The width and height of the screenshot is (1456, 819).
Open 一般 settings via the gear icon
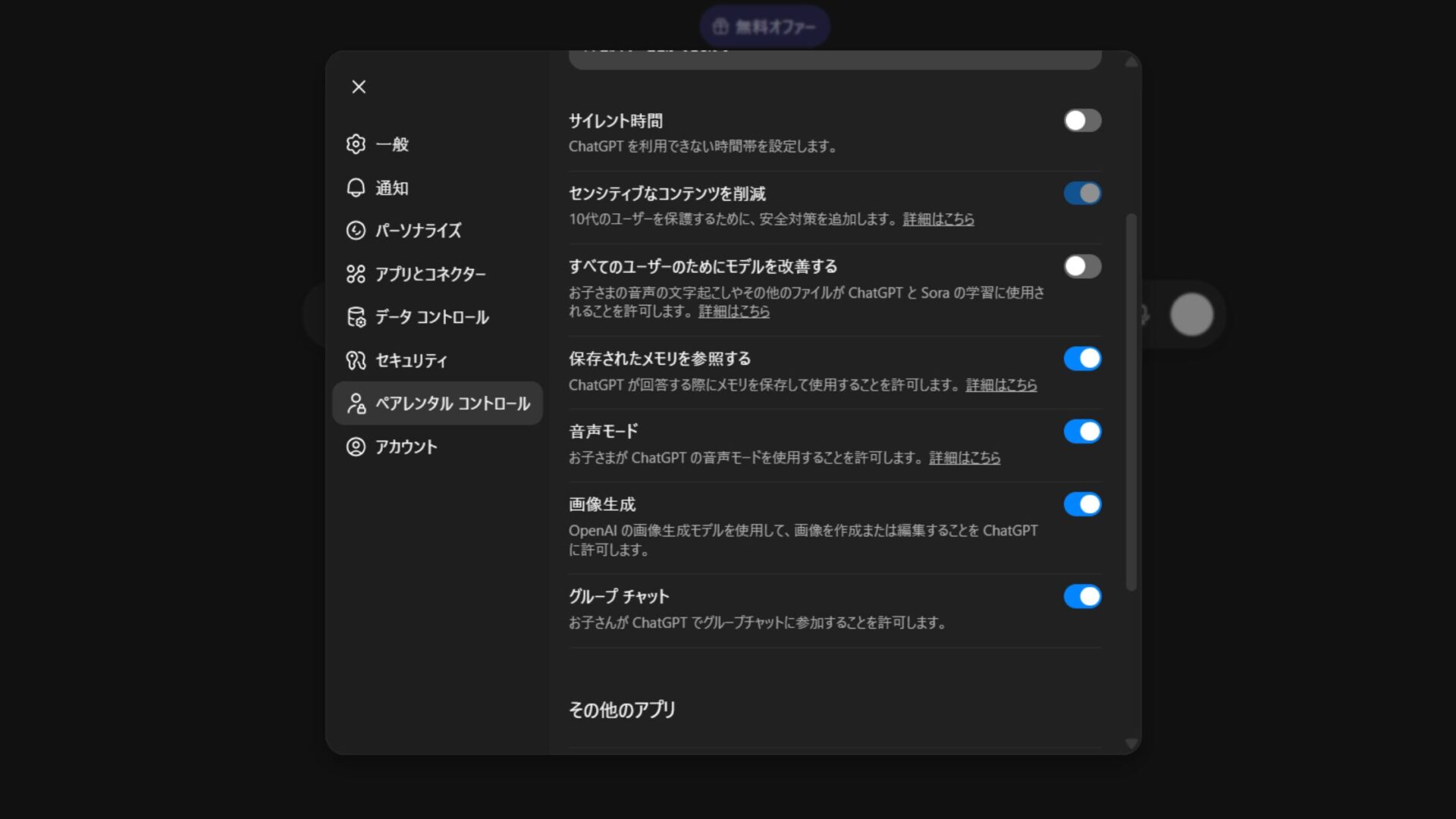point(356,144)
